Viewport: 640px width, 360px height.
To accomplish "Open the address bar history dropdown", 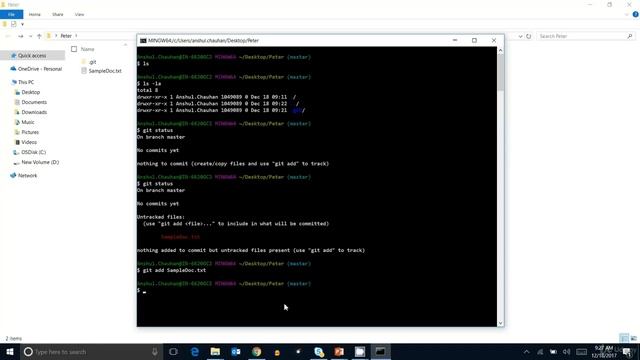I will point(520,36).
